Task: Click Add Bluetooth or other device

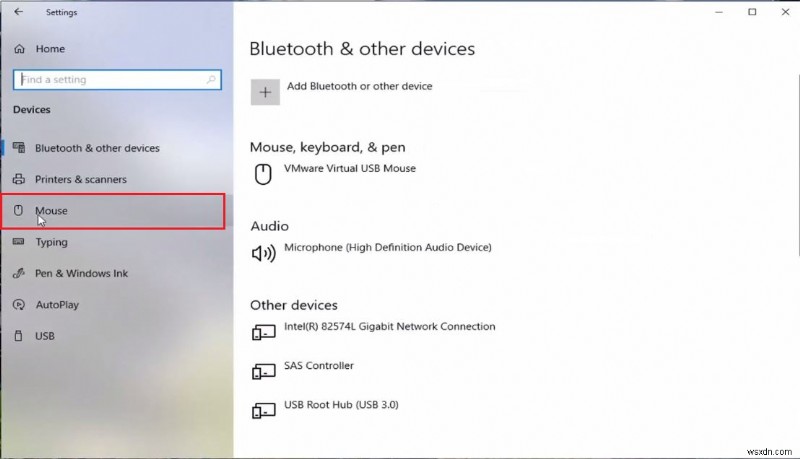Action: 359,87
